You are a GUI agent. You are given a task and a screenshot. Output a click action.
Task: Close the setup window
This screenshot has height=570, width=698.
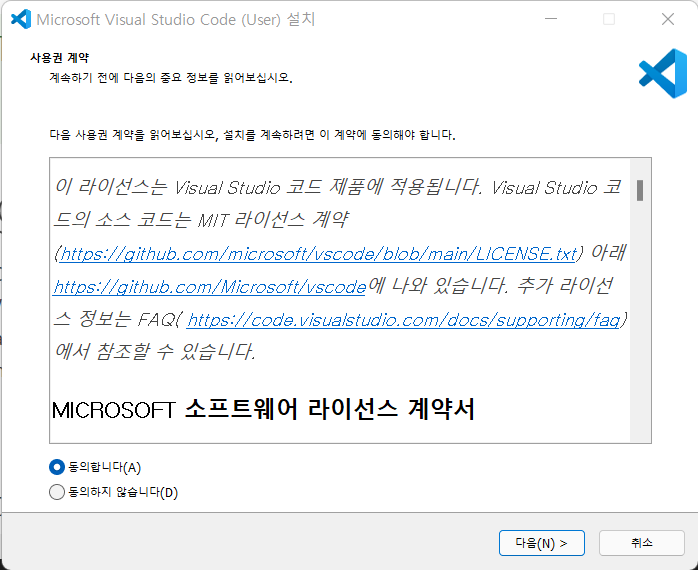coord(668,19)
